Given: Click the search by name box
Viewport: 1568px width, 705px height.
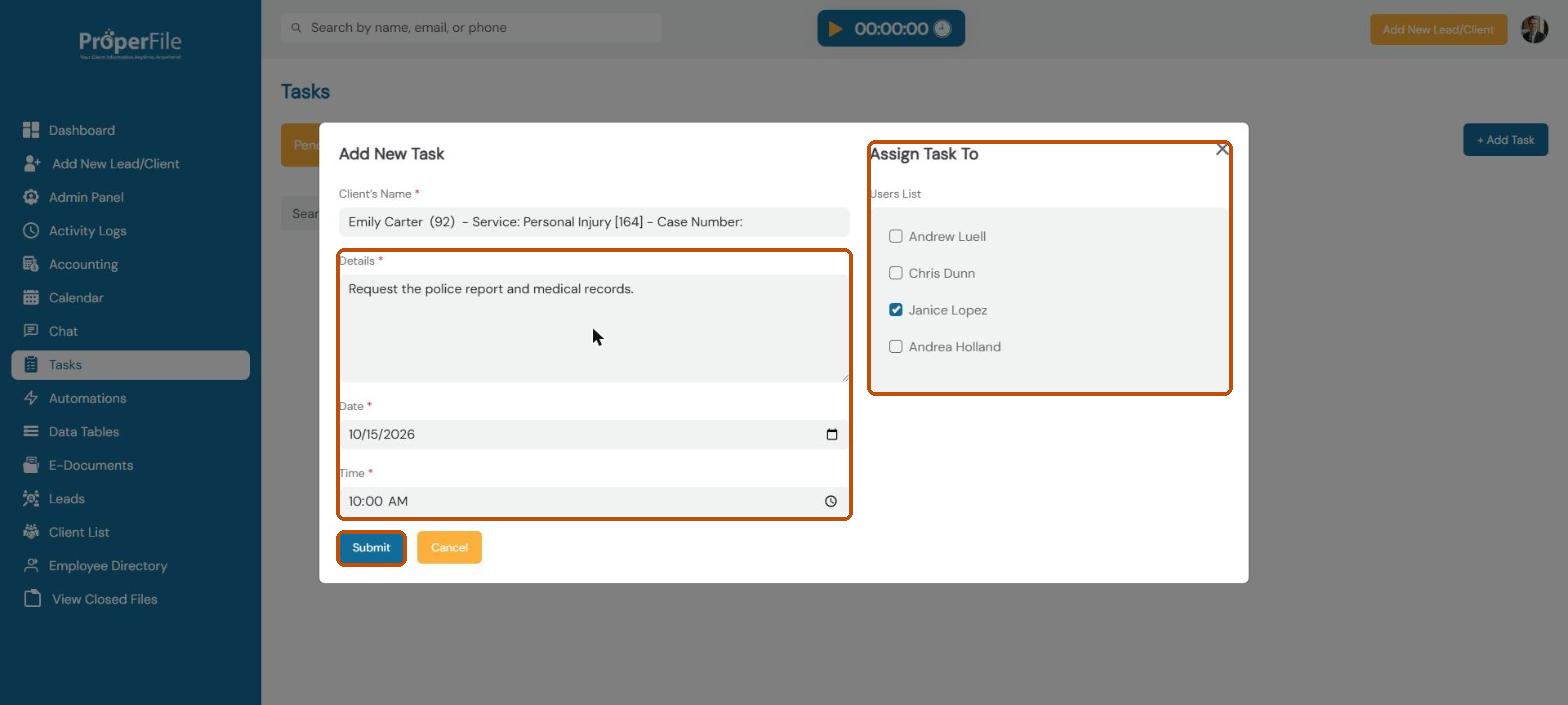Looking at the screenshot, I should [471, 28].
